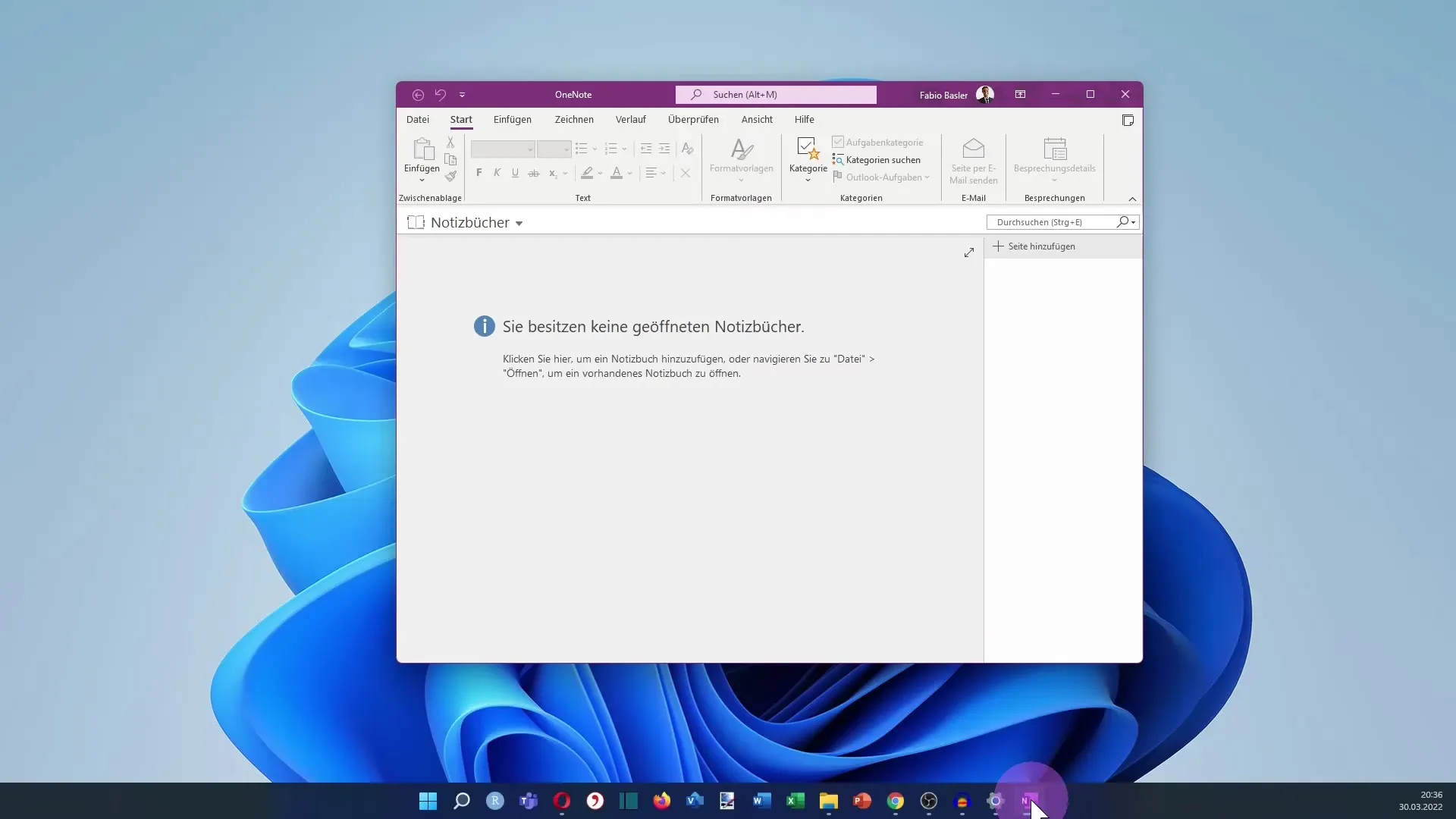The width and height of the screenshot is (1456, 819).
Task: Click the delete X icon in Text group
Action: click(x=685, y=173)
